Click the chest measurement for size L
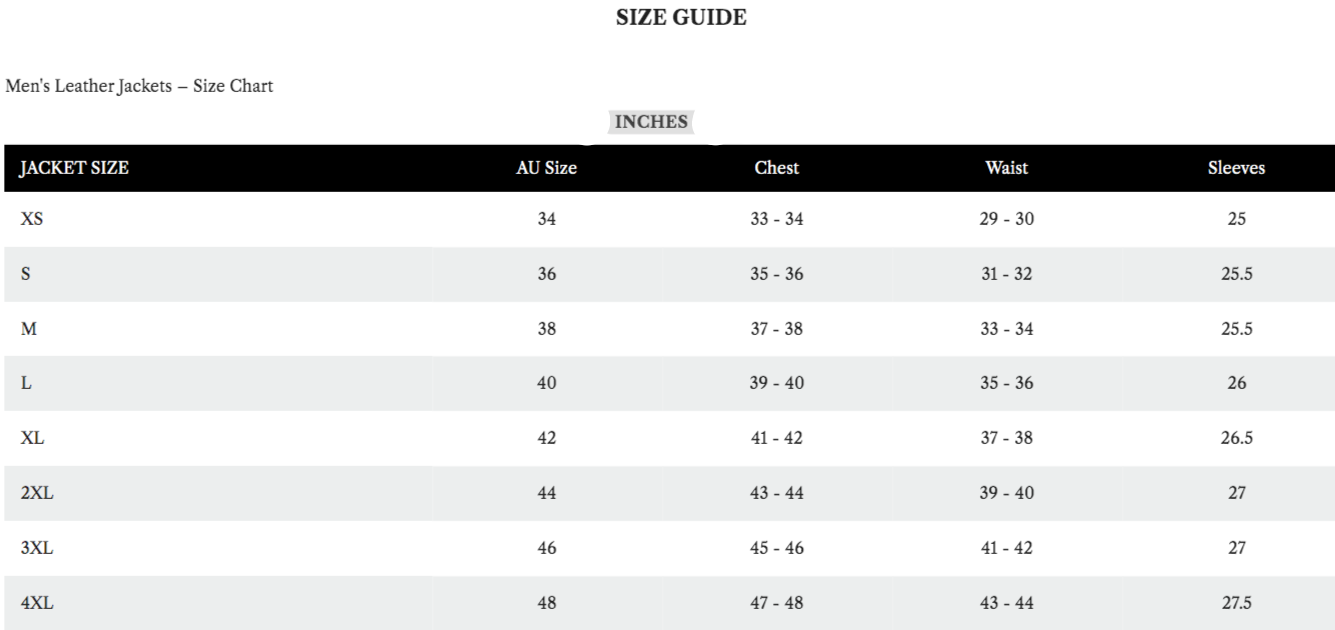Screen dimensions: 1335x630 point(777,383)
